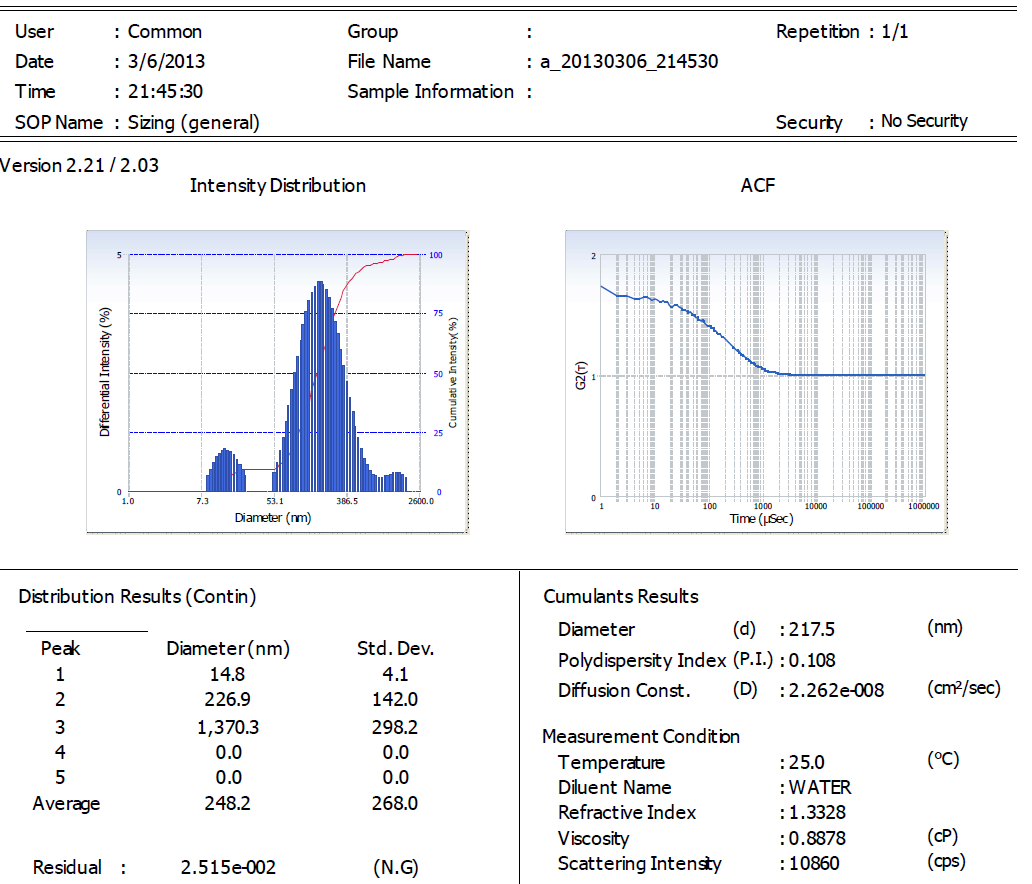
Task: Click the Diluent Name value WATER
Action: (x=820, y=788)
